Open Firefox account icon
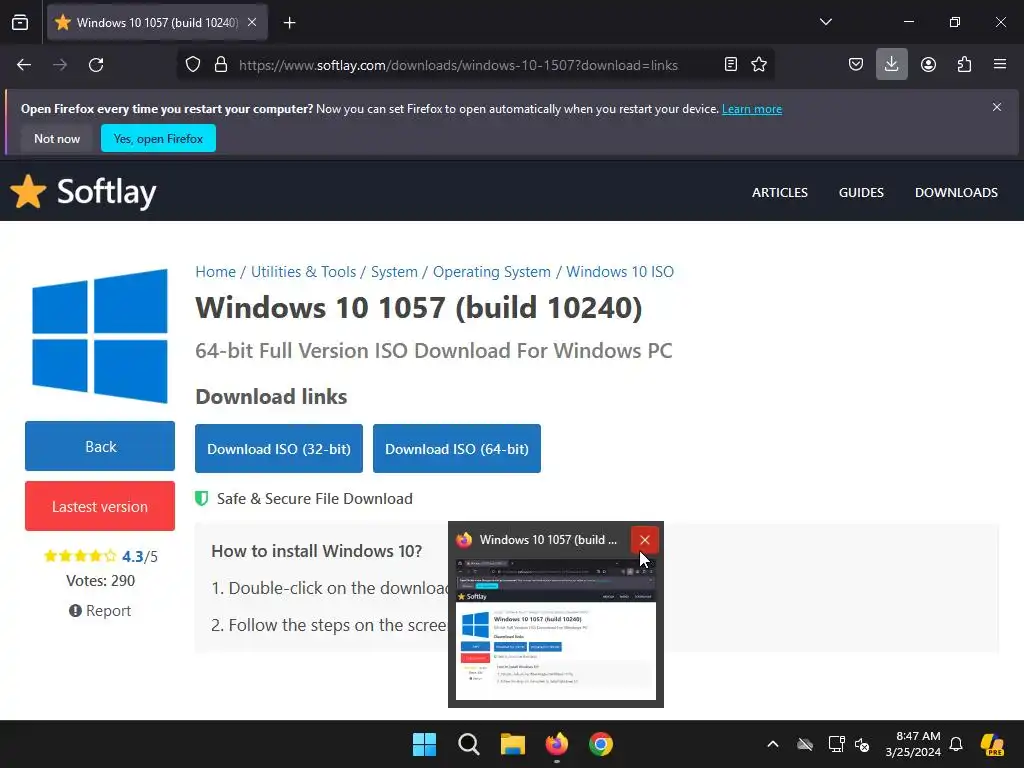 point(928,64)
